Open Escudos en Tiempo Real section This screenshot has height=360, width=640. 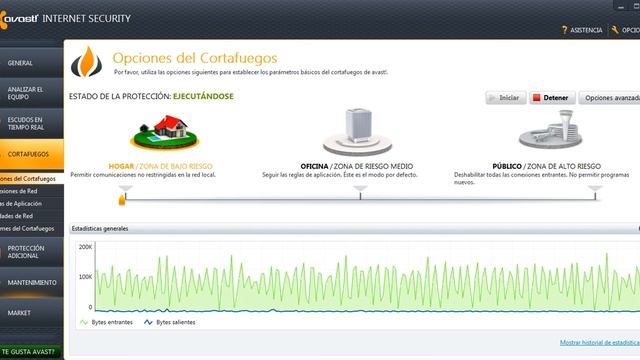pos(31,123)
